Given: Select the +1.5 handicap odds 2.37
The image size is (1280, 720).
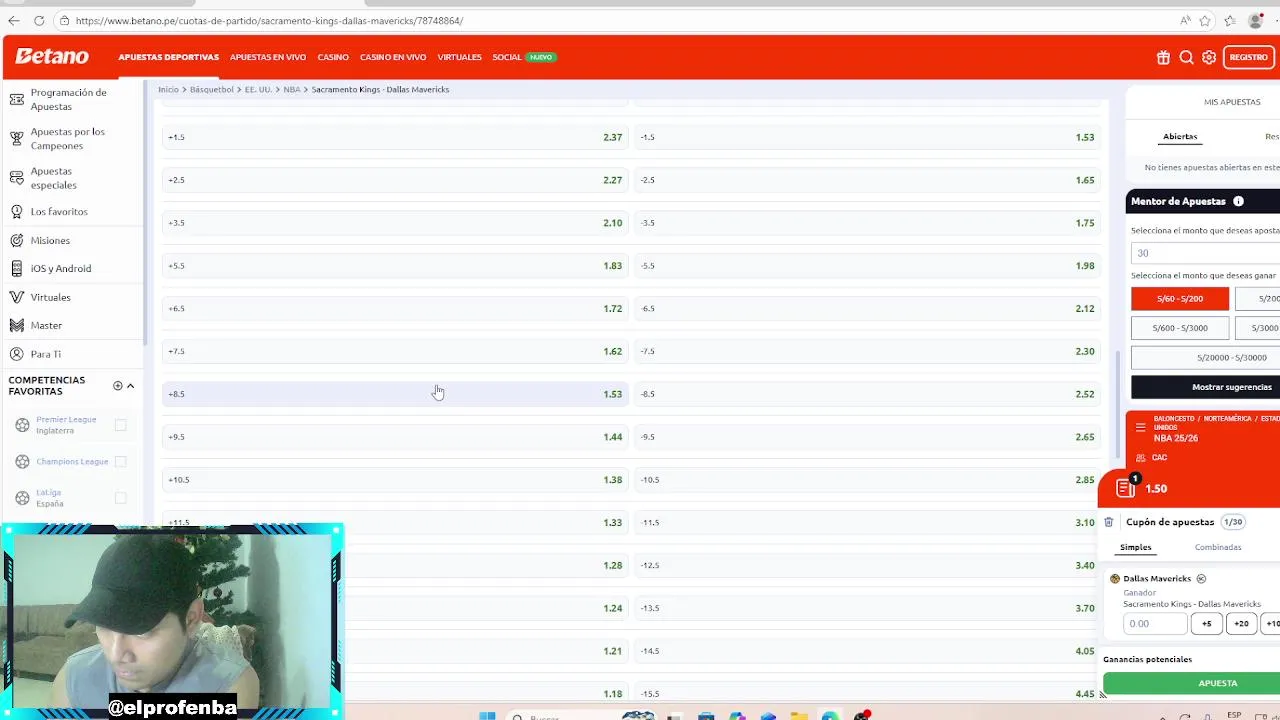Looking at the screenshot, I should [x=395, y=137].
